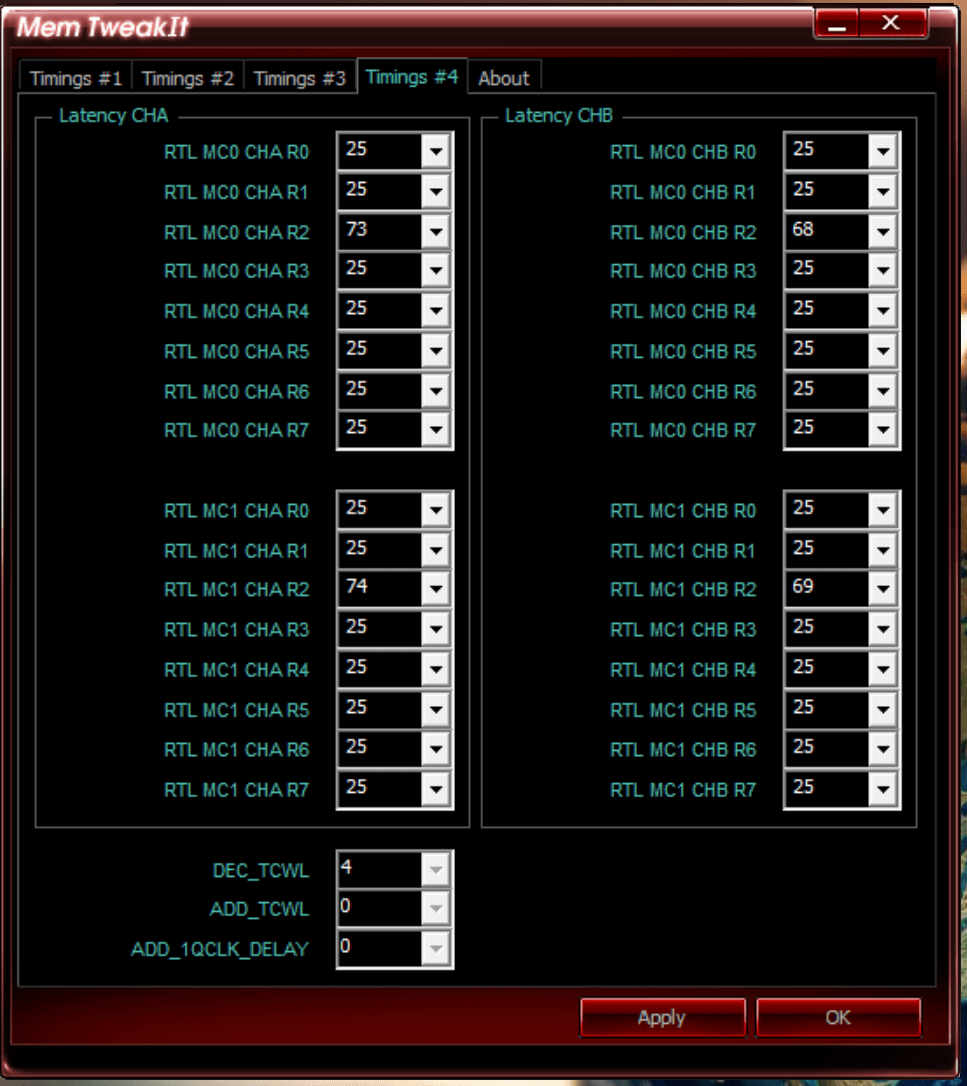Open RTL MC0 CHB R3 dropdown arrow
967x1086 pixels.
tap(883, 270)
